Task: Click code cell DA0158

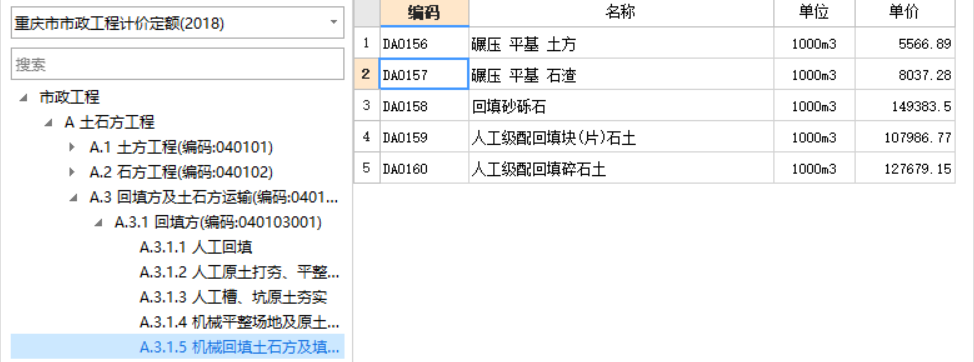Action: (x=424, y=106)
